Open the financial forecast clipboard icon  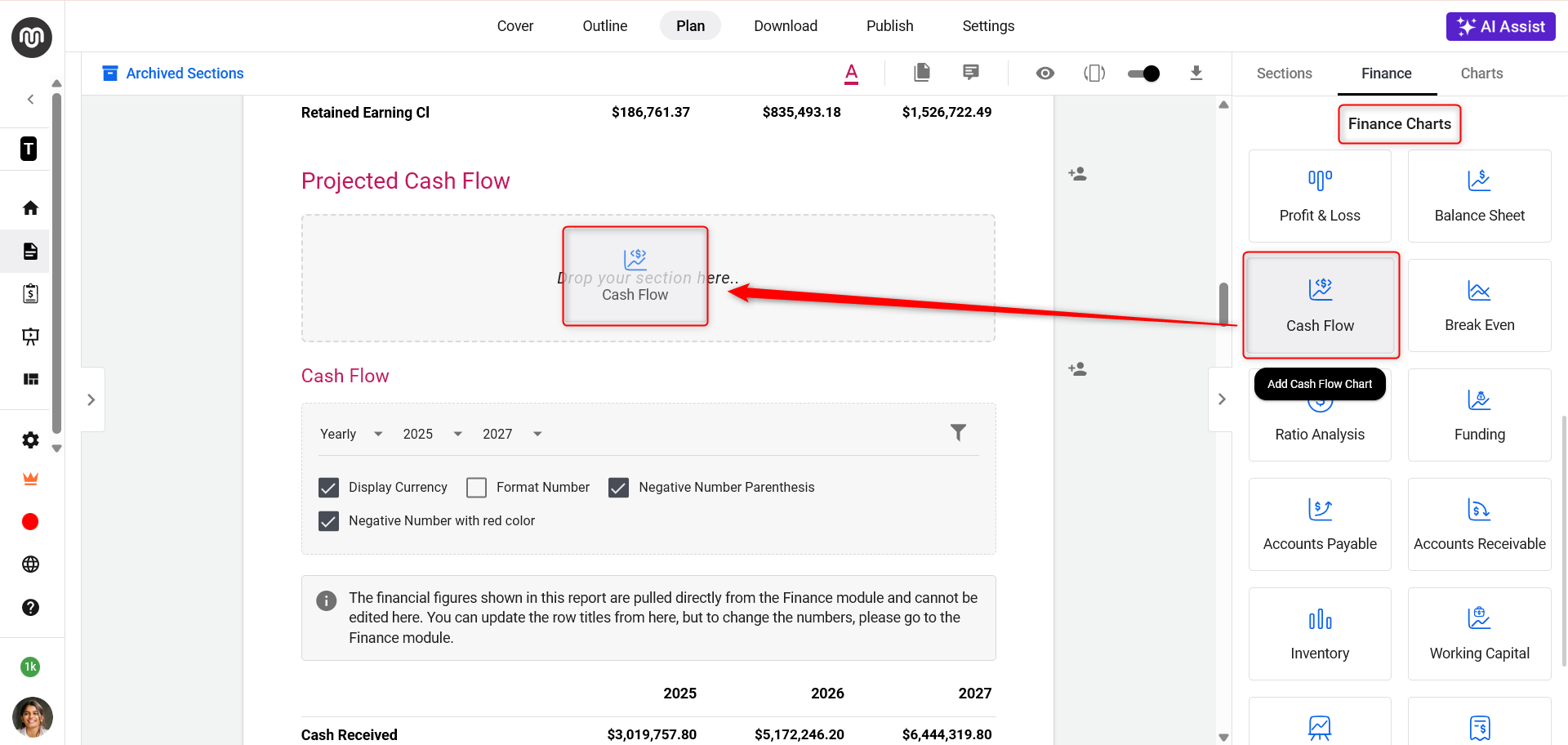(30, 293)
